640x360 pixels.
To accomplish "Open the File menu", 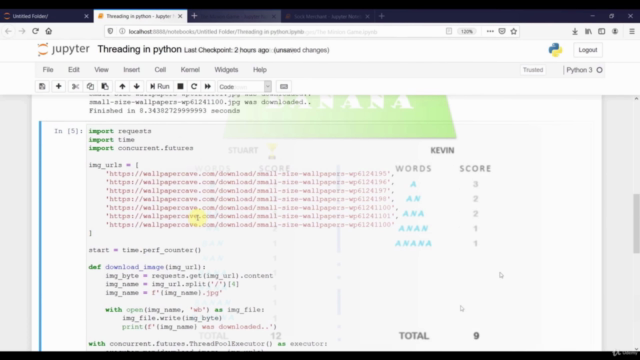I will coord(48,70).
